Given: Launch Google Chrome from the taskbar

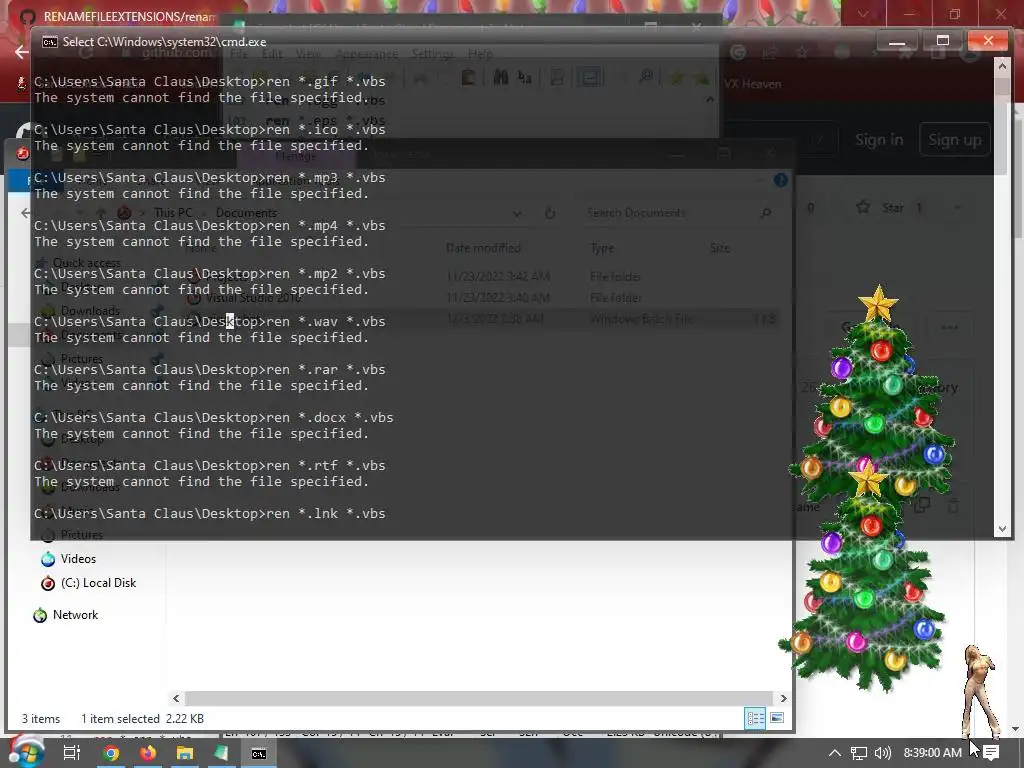Looking at the screenshot, I should 111,753.
